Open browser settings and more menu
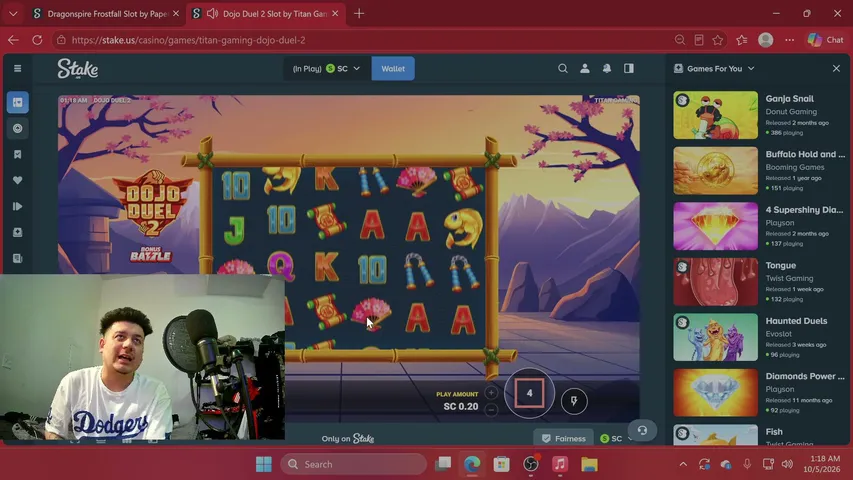This screenshot has width=853, height=480. click(790, 40)
